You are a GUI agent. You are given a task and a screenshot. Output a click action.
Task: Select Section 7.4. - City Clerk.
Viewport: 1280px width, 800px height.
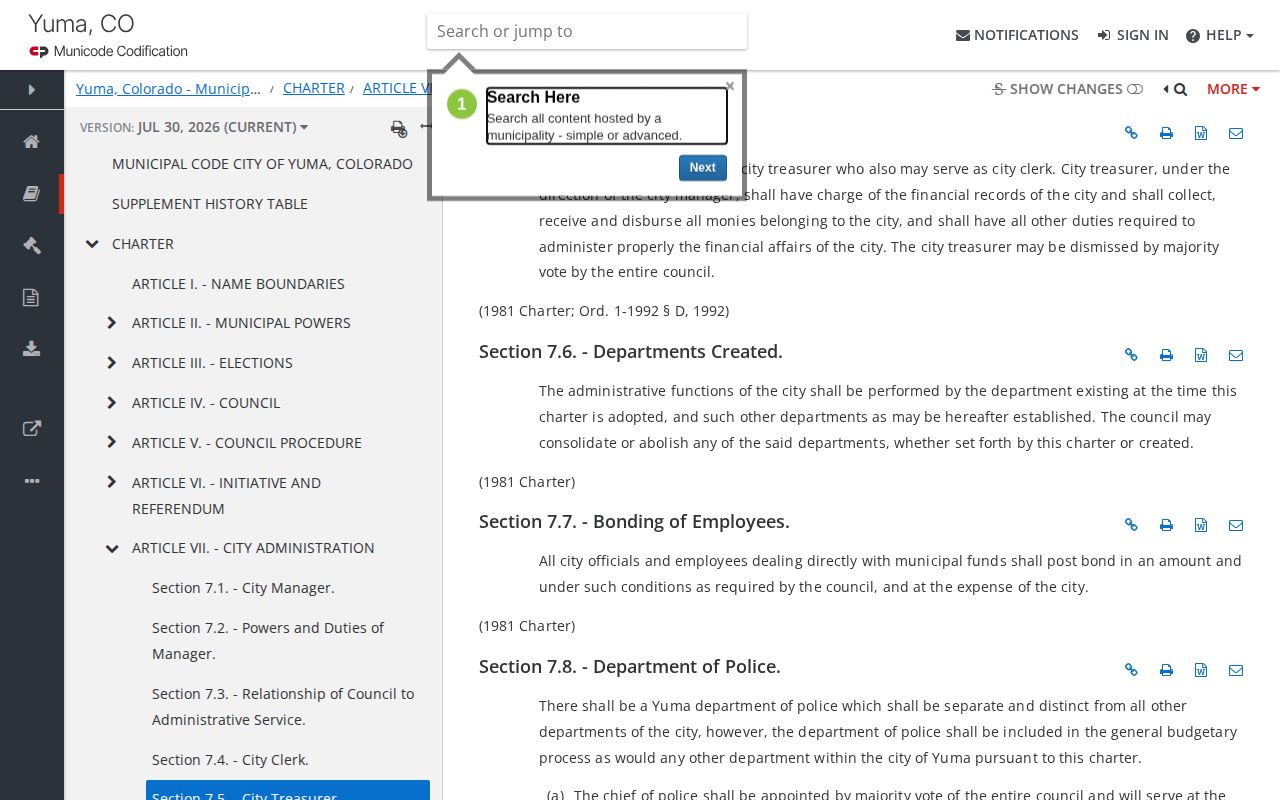(230, 760)
